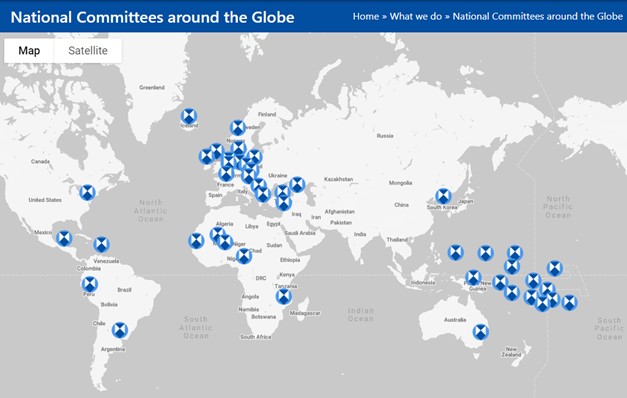
Task: Select the eastern United States marker
Action: pyautogui.click(x=87, y=192)
